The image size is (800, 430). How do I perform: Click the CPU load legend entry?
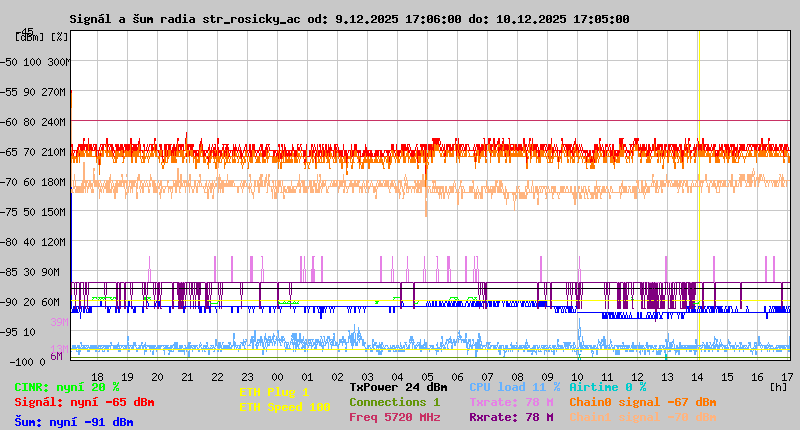tap(514, 387)
